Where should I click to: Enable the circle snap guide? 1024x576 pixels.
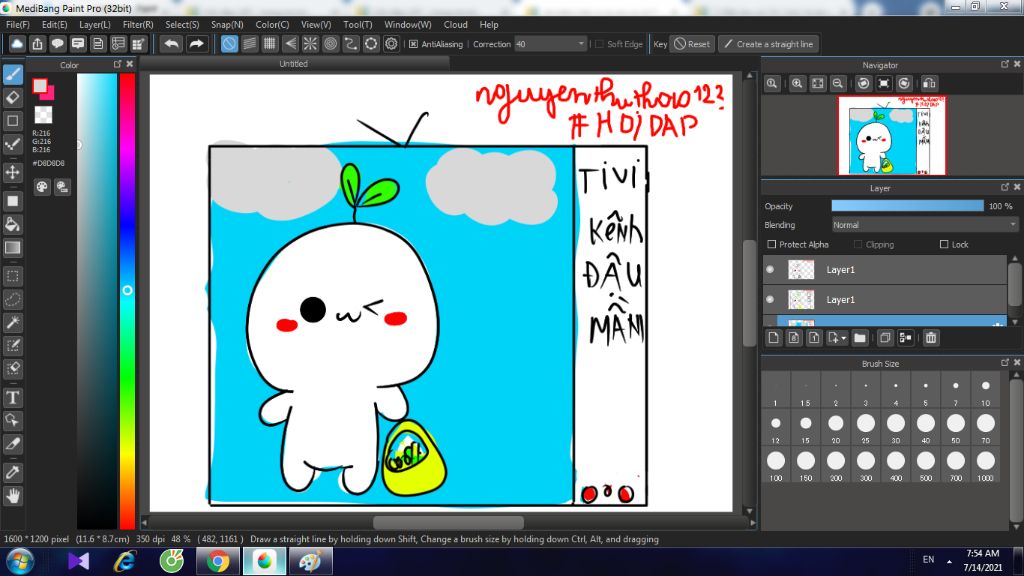(330, 44)
